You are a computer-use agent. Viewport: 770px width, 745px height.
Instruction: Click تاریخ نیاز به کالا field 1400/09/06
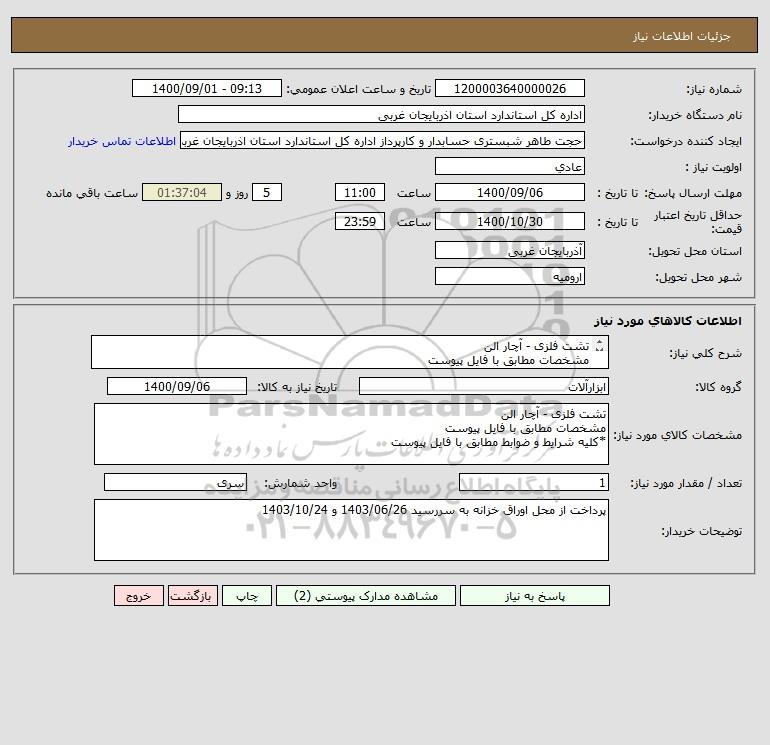(x=177, y=386)
